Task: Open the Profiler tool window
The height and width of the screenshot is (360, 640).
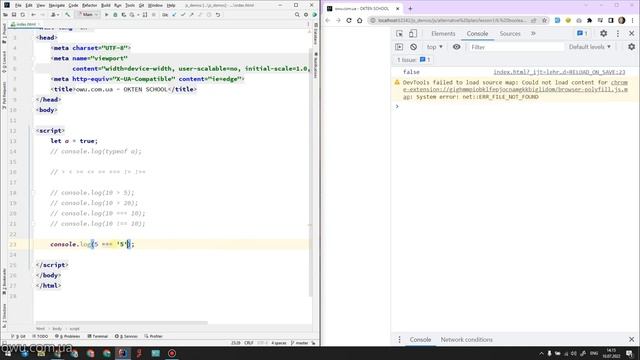Action: (153, 336)
